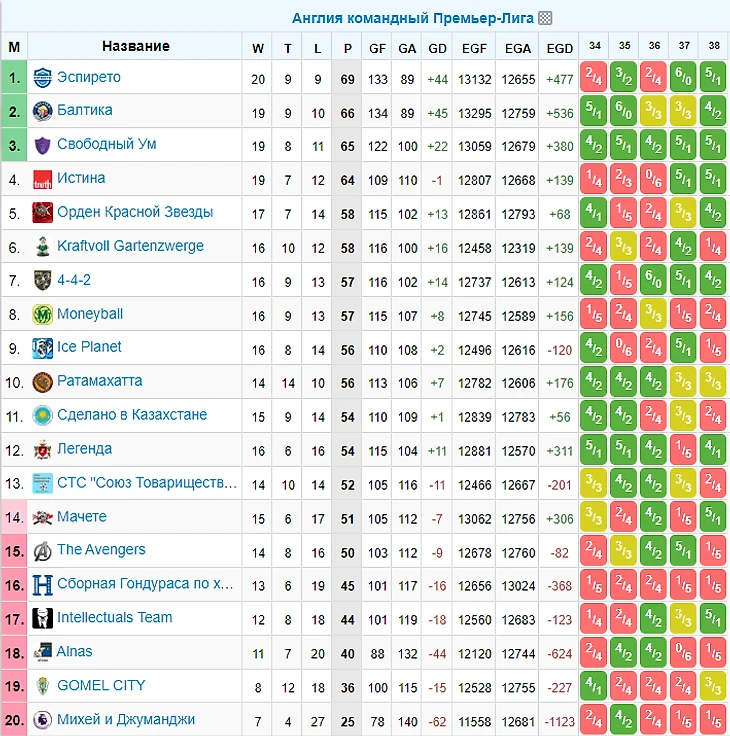Click the Балтика team crest icon
Image resolution: width=730 pixels, height=736 pixels.
pyautogui.click(x=42, y=111)
